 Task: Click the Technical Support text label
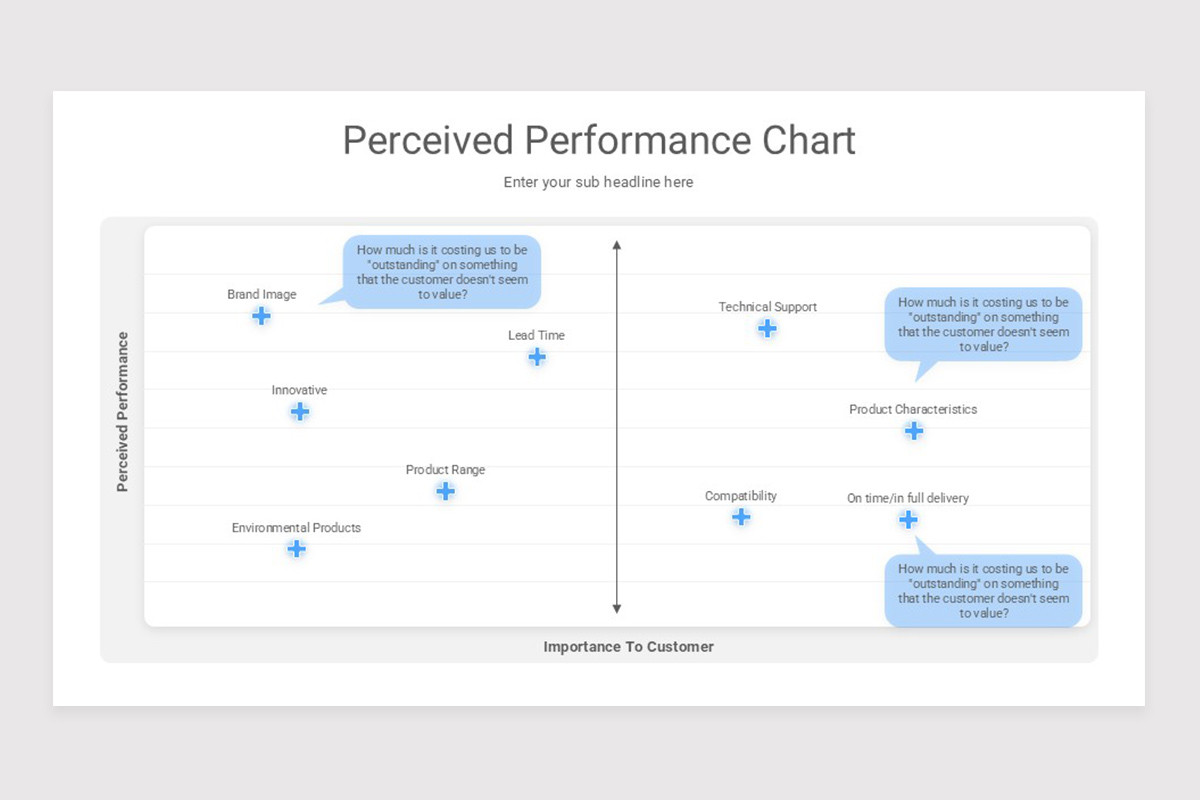[x=767, y=307]
